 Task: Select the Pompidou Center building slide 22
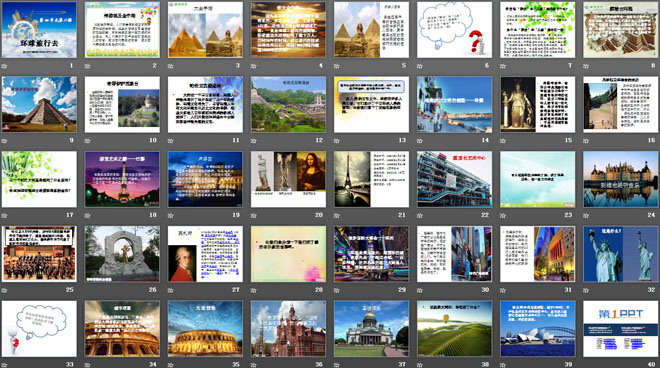[x=455, y=179]
